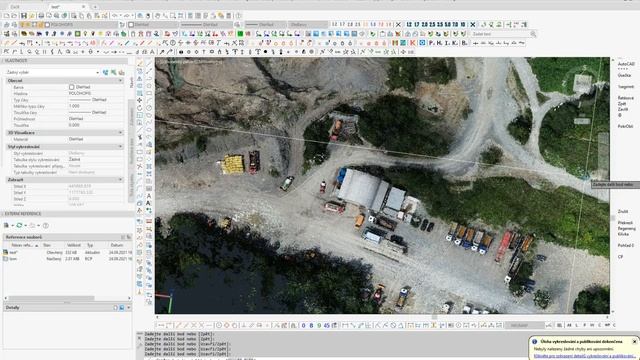The image size is (640, 360).
Task: Open the DleHlad color dropdown
Action: tap(152, 24)
